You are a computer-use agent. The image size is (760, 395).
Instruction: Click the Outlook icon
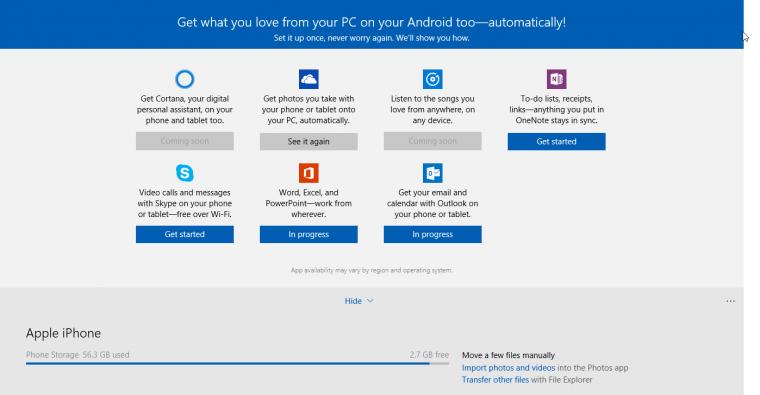coord(432,173)
